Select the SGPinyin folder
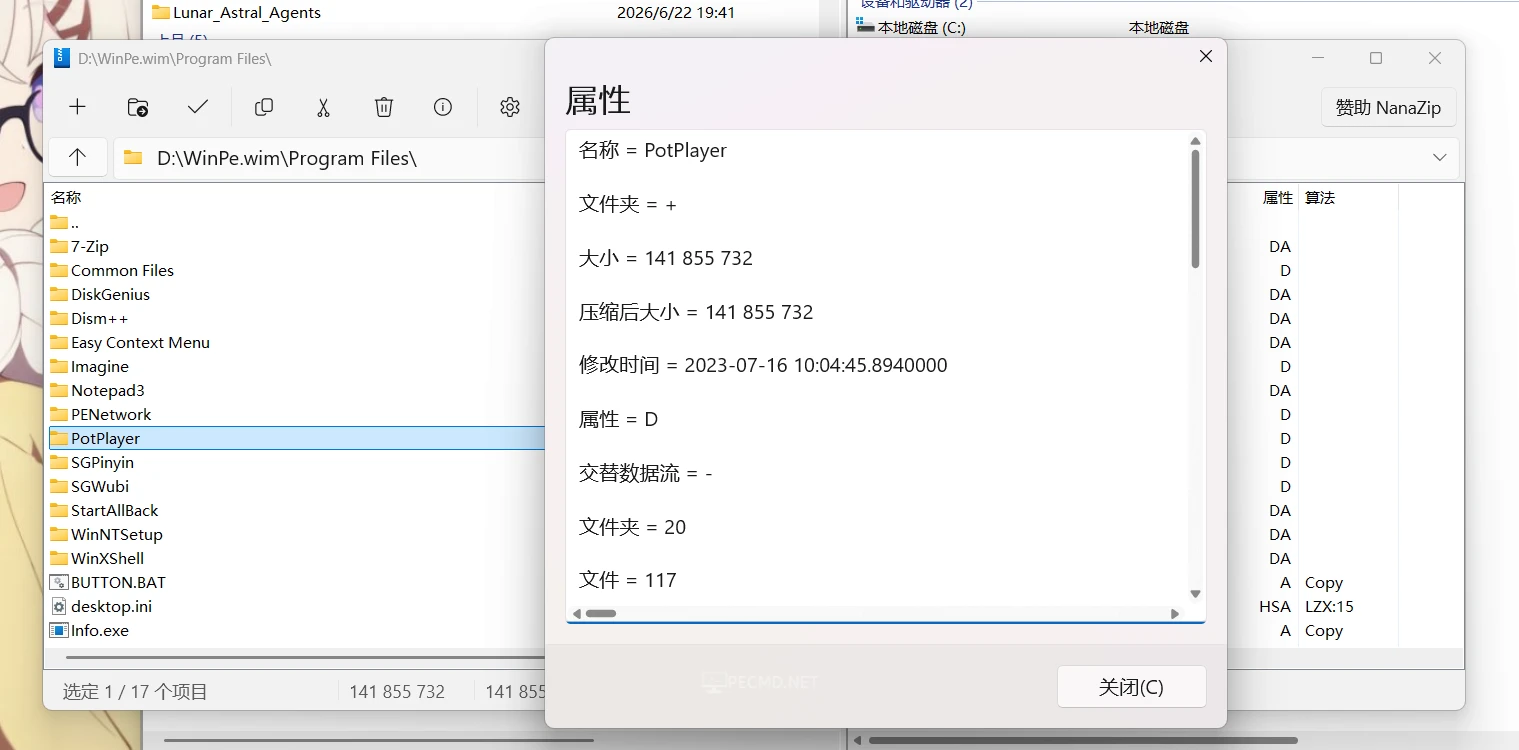The height and width of the screenshot is (750, 1519). 102,462
